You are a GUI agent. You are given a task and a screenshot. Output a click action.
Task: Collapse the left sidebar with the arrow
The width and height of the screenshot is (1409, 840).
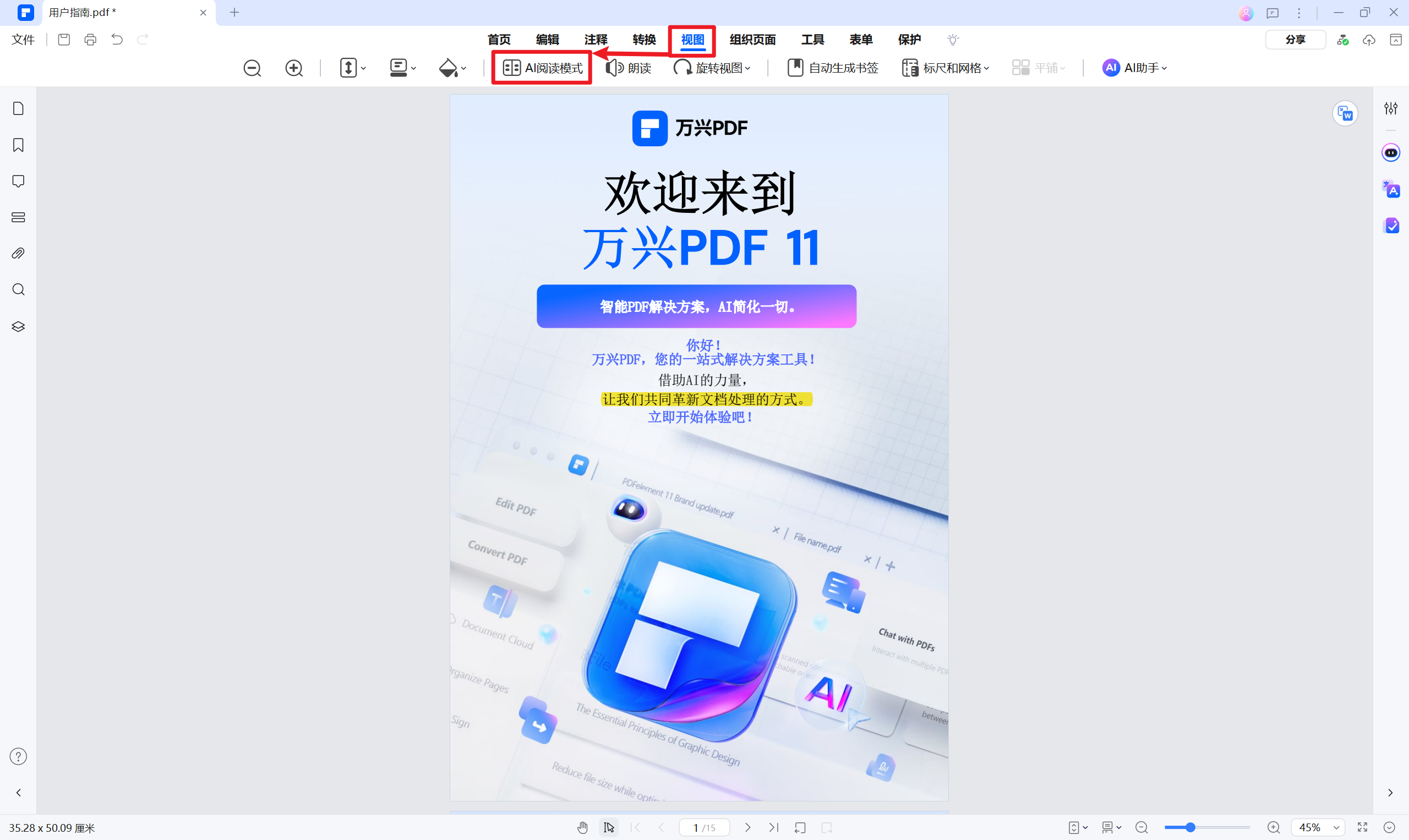pyautogui.click(x=18, y=793)
